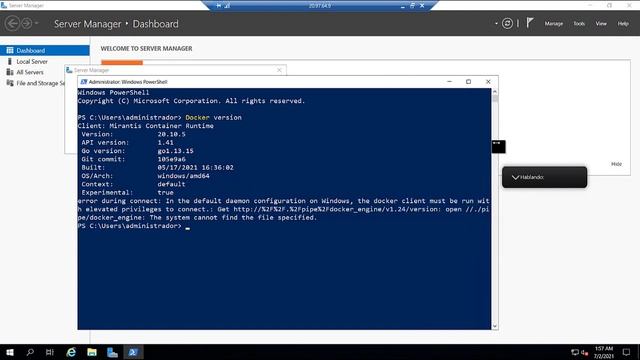The image size is (640, 360).
Task: Click the OS/Arch value windows/amd64
Action: pyautogui.click(x=183, y=176)
